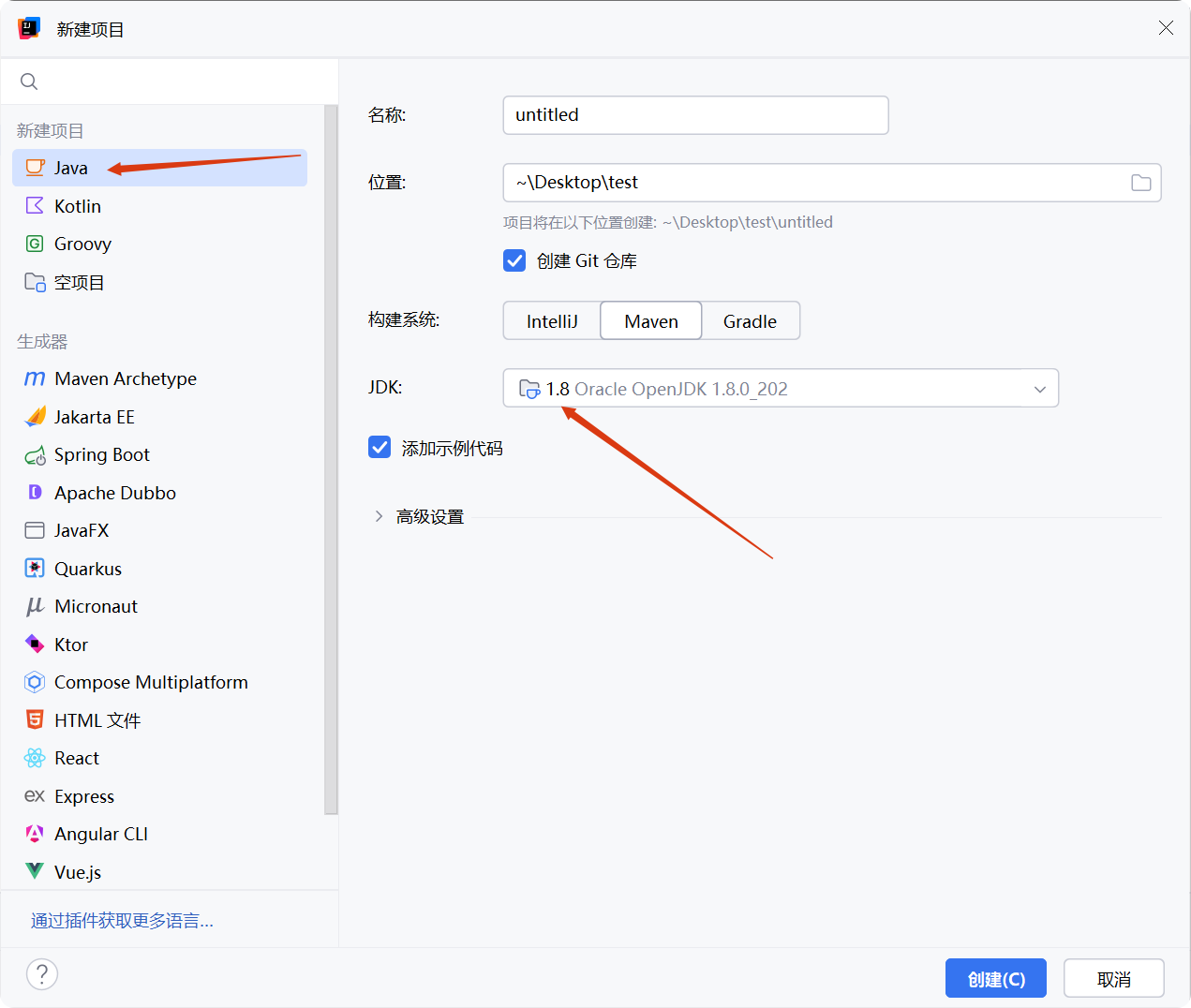Select Gradle build system
This screenshot has height=1008, width=1191.
point(750,320)
